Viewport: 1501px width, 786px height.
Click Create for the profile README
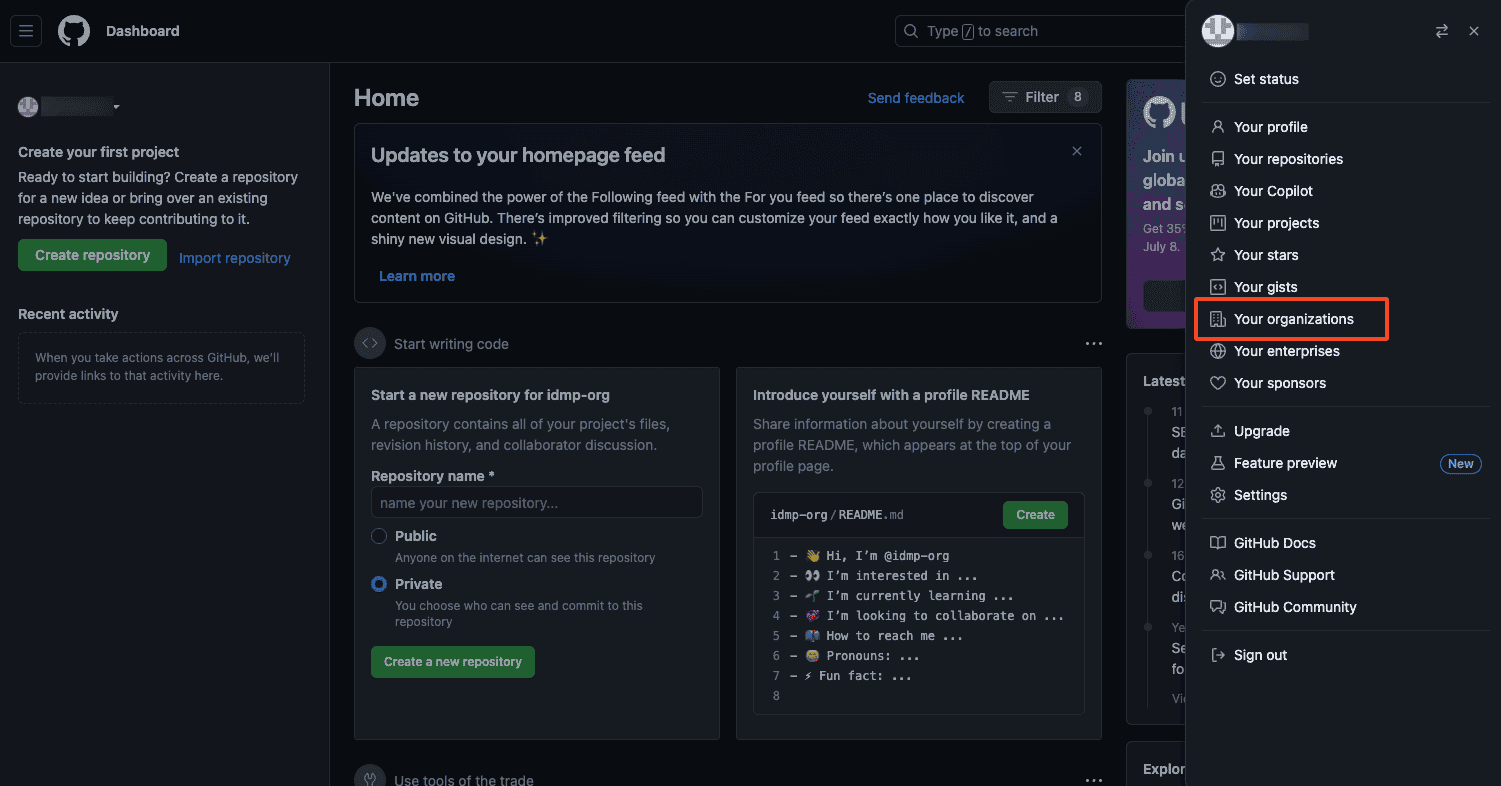pyautogui.click(x=1035, y=515)
